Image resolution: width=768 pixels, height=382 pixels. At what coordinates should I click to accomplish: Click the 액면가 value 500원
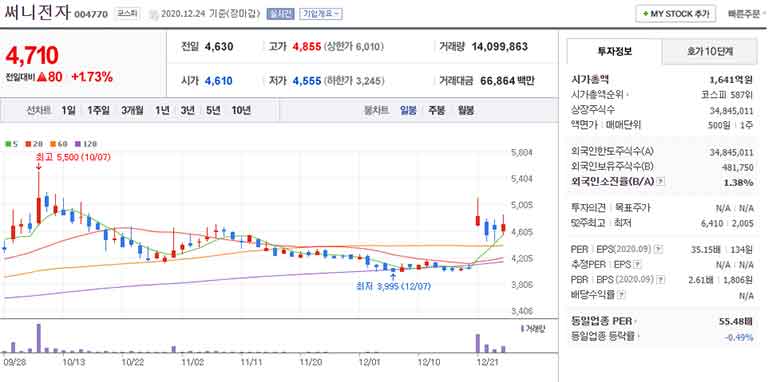click(x=720, y=125)
